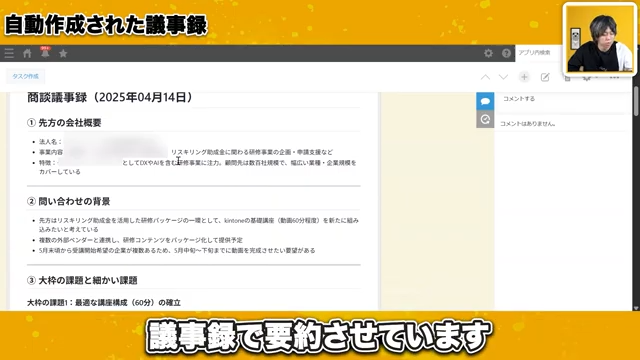Click the 大枠の課題1：最適な講座構成 line

104,302
